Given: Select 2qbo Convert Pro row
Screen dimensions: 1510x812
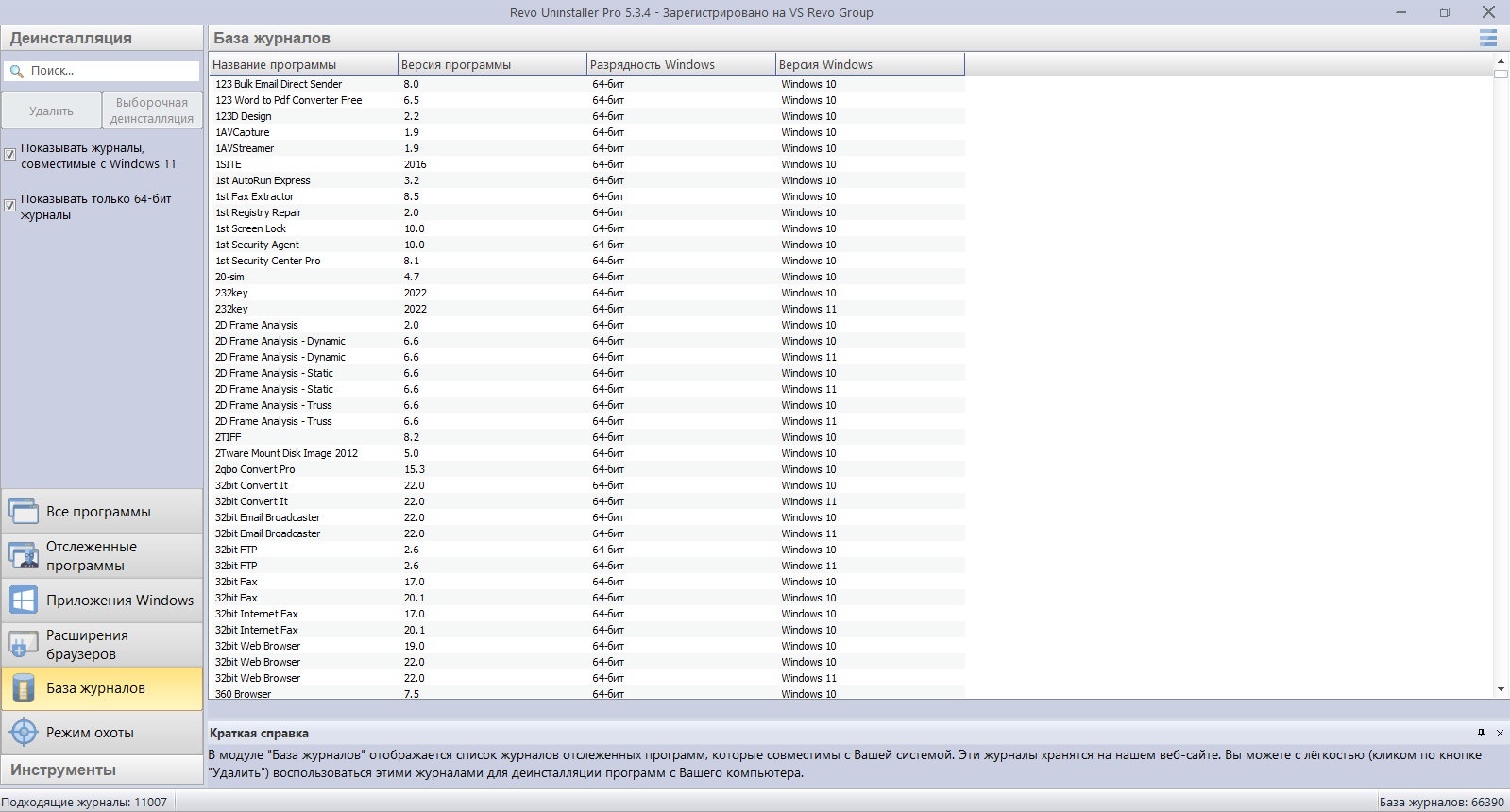Looking at the screenshot, I should [x=586, y=469].
